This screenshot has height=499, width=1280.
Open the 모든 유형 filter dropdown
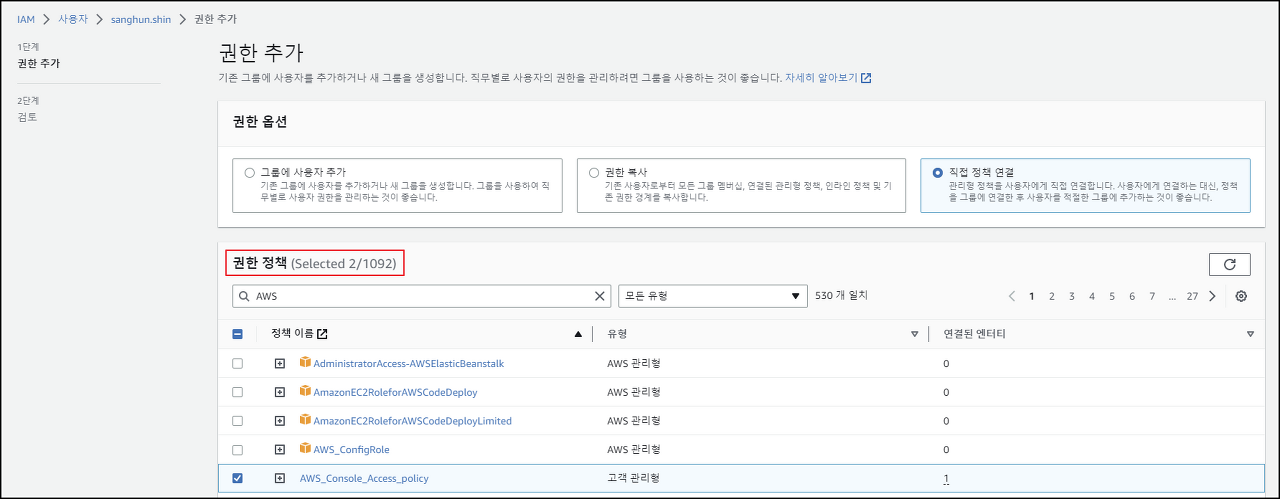click(712, 296)
